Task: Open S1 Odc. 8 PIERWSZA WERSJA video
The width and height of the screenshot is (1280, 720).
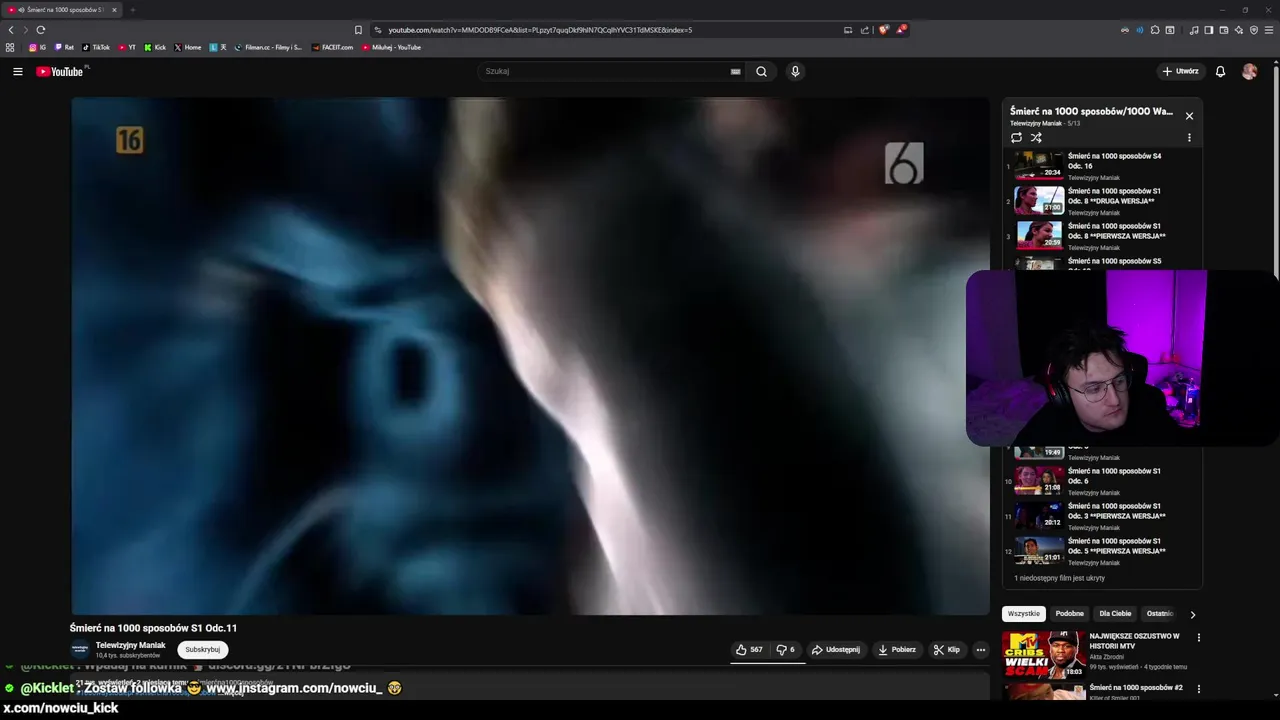Action: (1102, 235)
